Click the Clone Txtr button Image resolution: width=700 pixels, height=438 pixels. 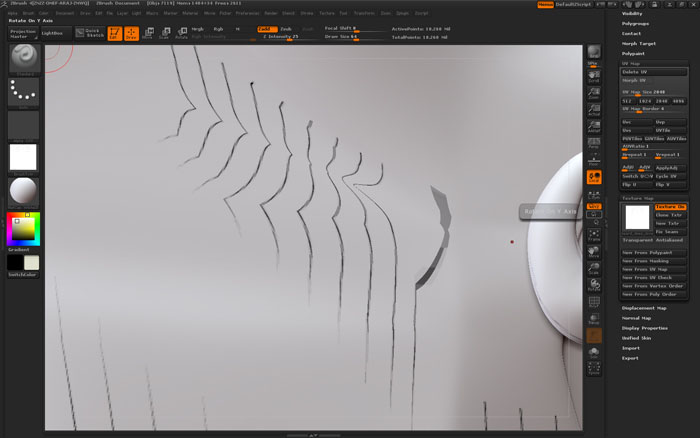670,215
